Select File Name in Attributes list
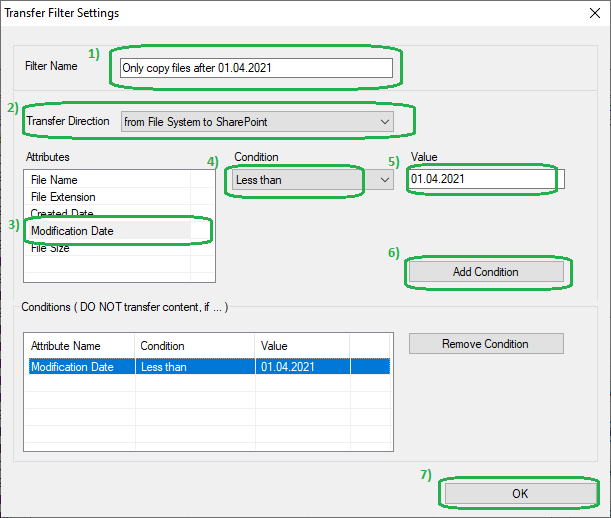 [111, 180]
